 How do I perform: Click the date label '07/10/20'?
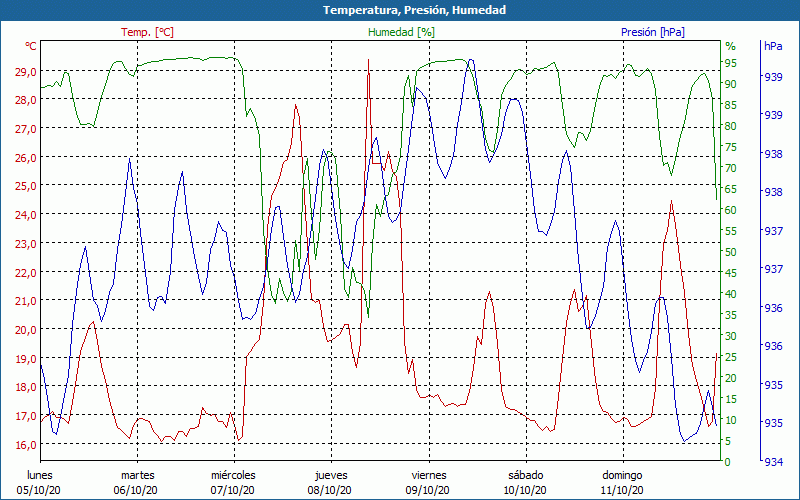point(233,490)
